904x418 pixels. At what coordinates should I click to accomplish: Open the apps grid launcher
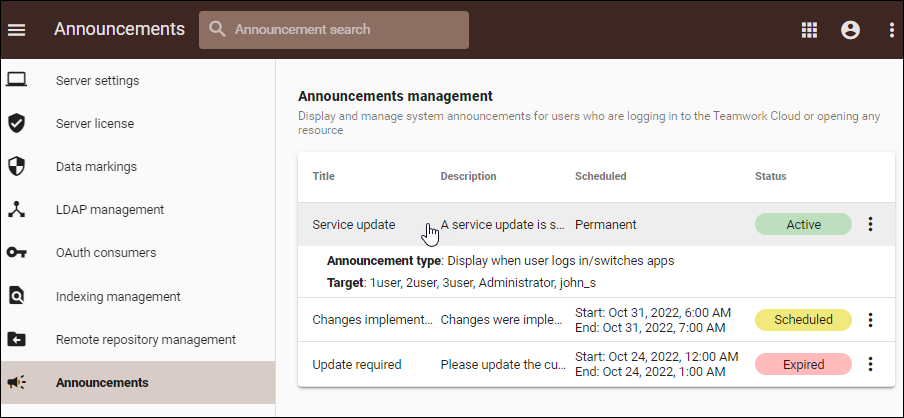pos(810,30)
